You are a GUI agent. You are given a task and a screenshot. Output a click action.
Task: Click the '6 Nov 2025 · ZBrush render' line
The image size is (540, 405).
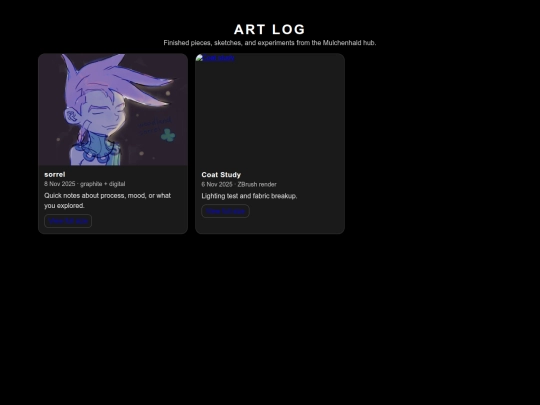[x=239, y=185]
